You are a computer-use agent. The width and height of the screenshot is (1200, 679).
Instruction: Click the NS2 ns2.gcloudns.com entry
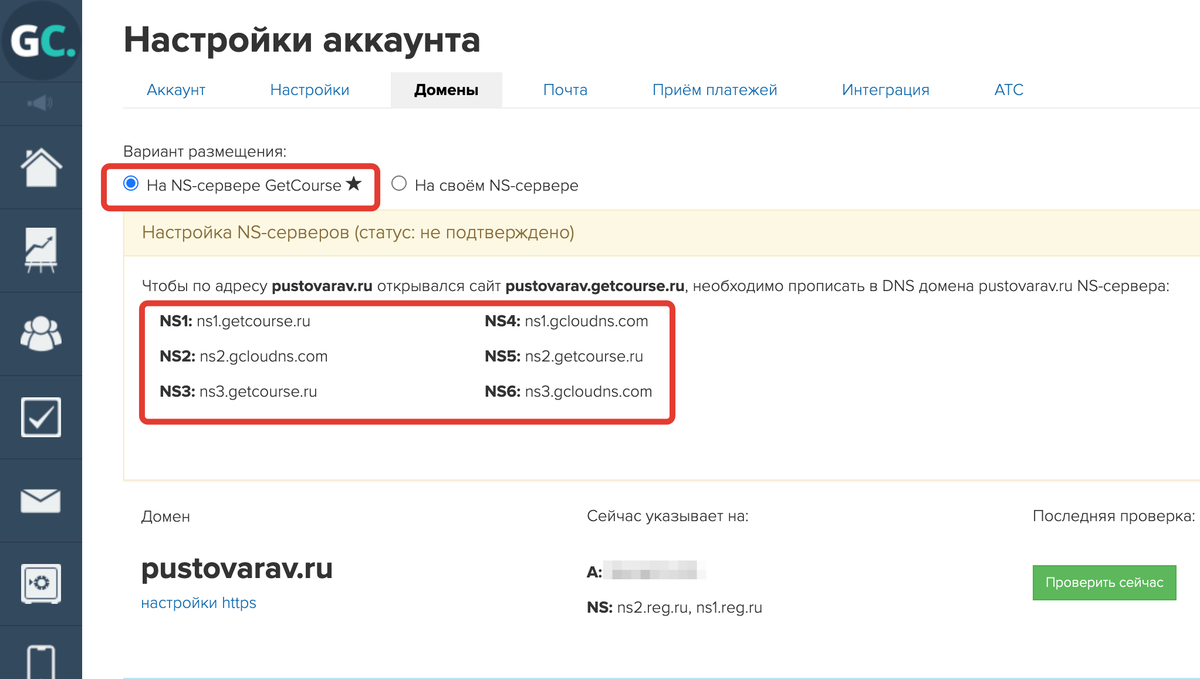[x=244, y=356]
